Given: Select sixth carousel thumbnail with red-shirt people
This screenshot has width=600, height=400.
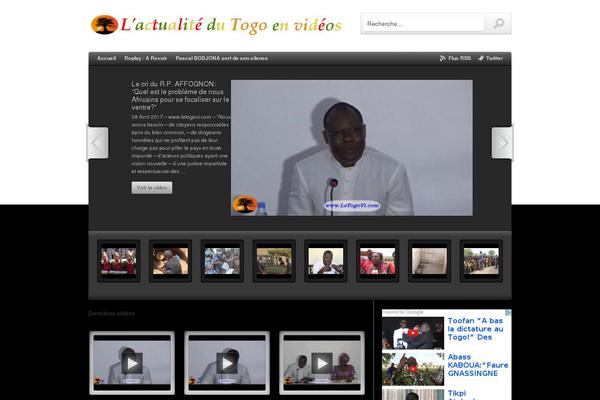Looking at the screenshot, I should point(378,261).
